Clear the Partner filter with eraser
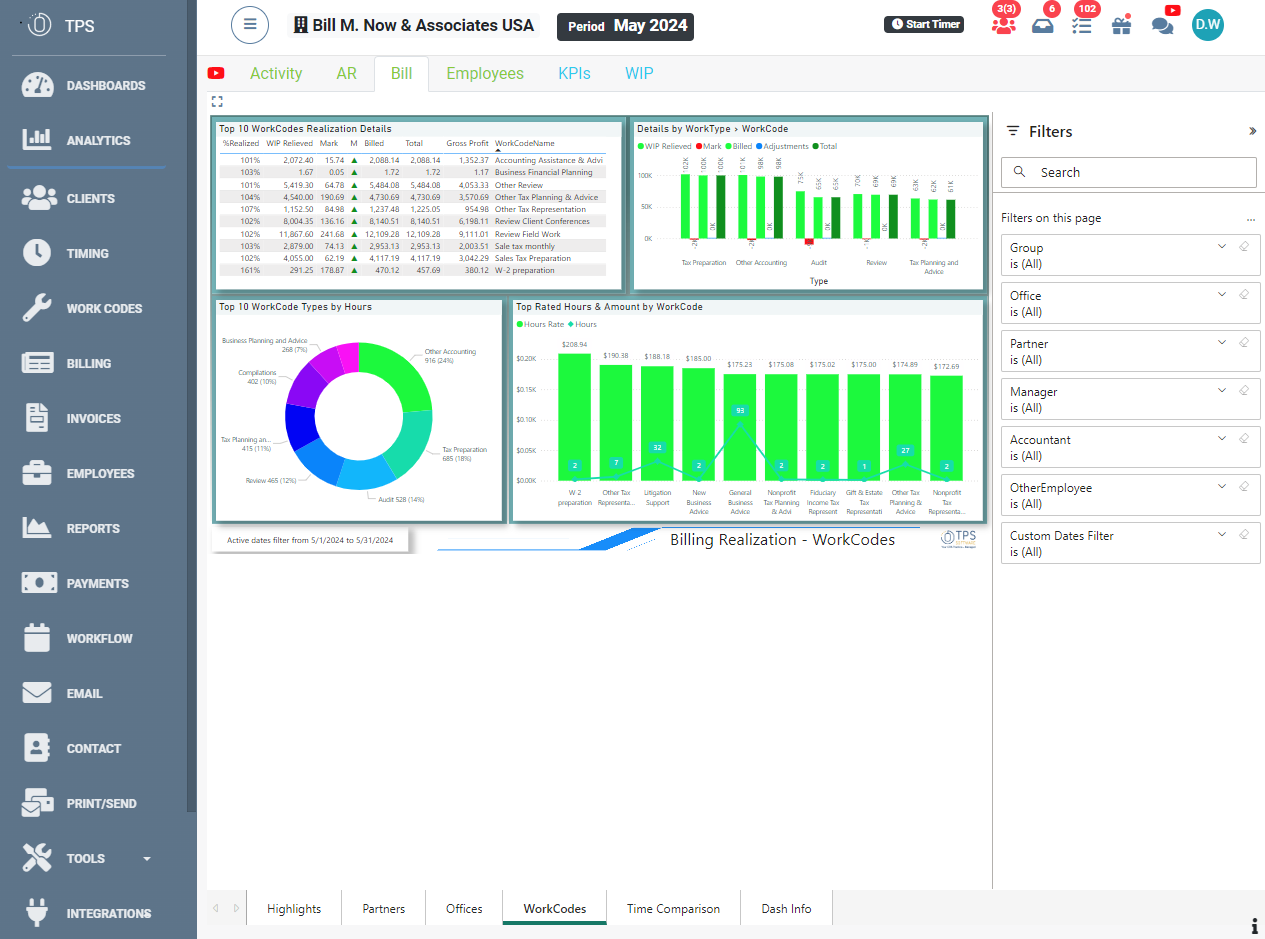1265x939 pixels. tap(1244, 342)
